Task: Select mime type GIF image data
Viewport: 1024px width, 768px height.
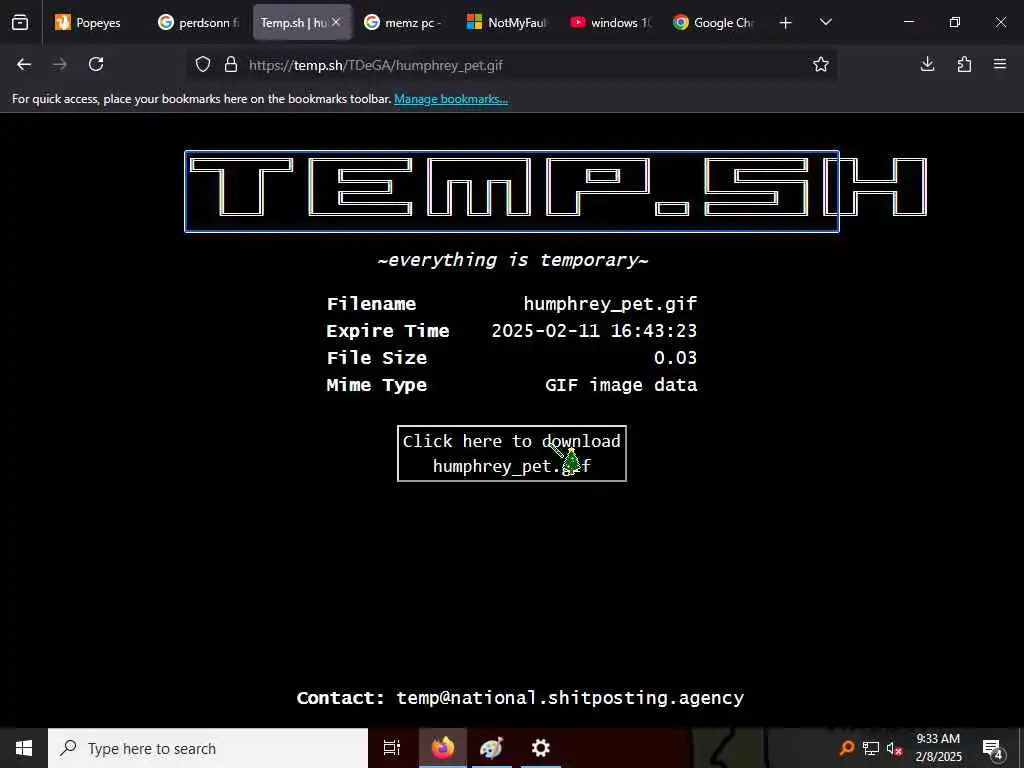Action: click(x=621, y=385)
